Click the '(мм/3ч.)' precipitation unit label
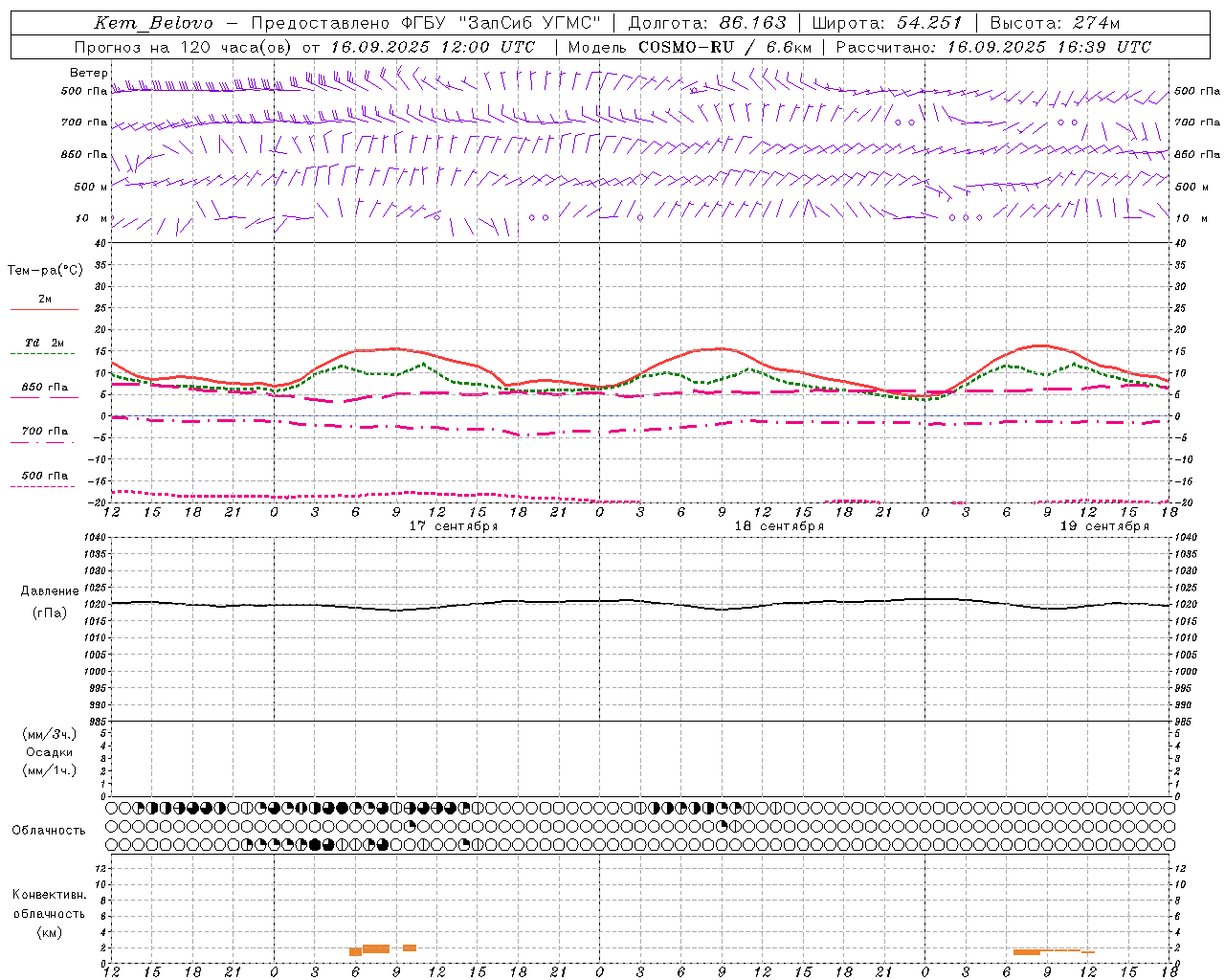1225x980 pixels. pyautogui.click(x=50, y=734)
